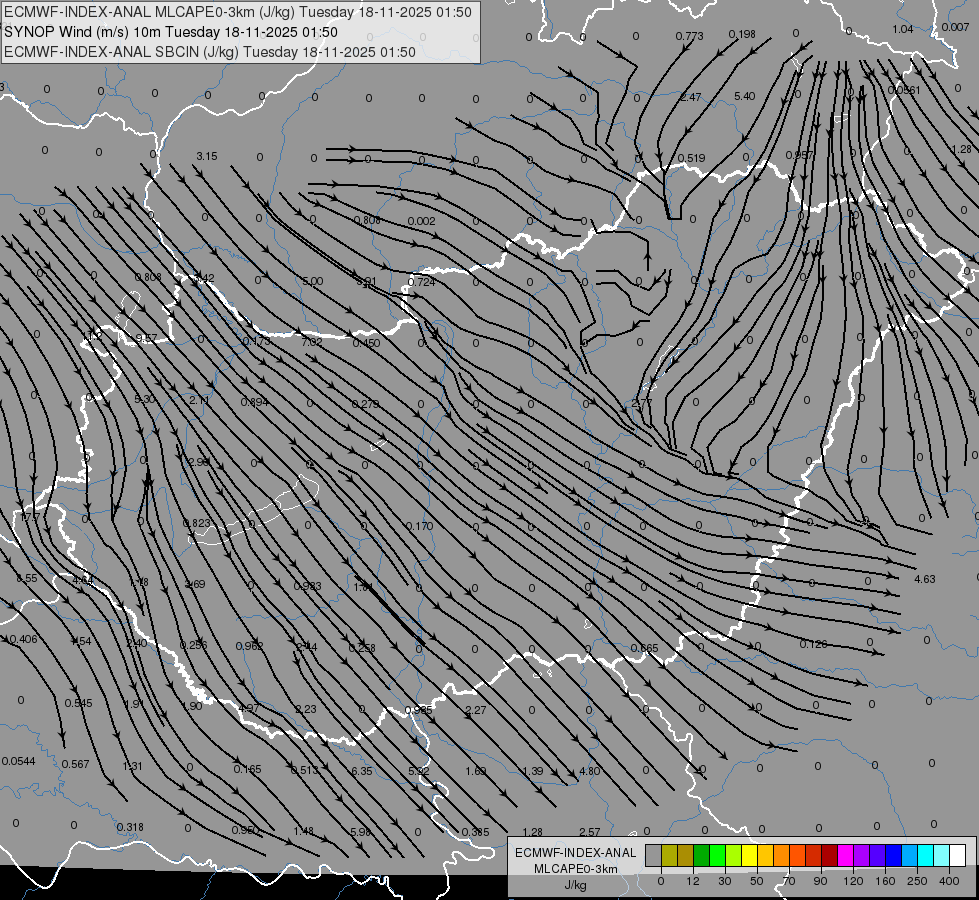Viewport: 979px width, 900px height.
Task: Click the bright green legend swatch
Action: [x=717, y=856]
